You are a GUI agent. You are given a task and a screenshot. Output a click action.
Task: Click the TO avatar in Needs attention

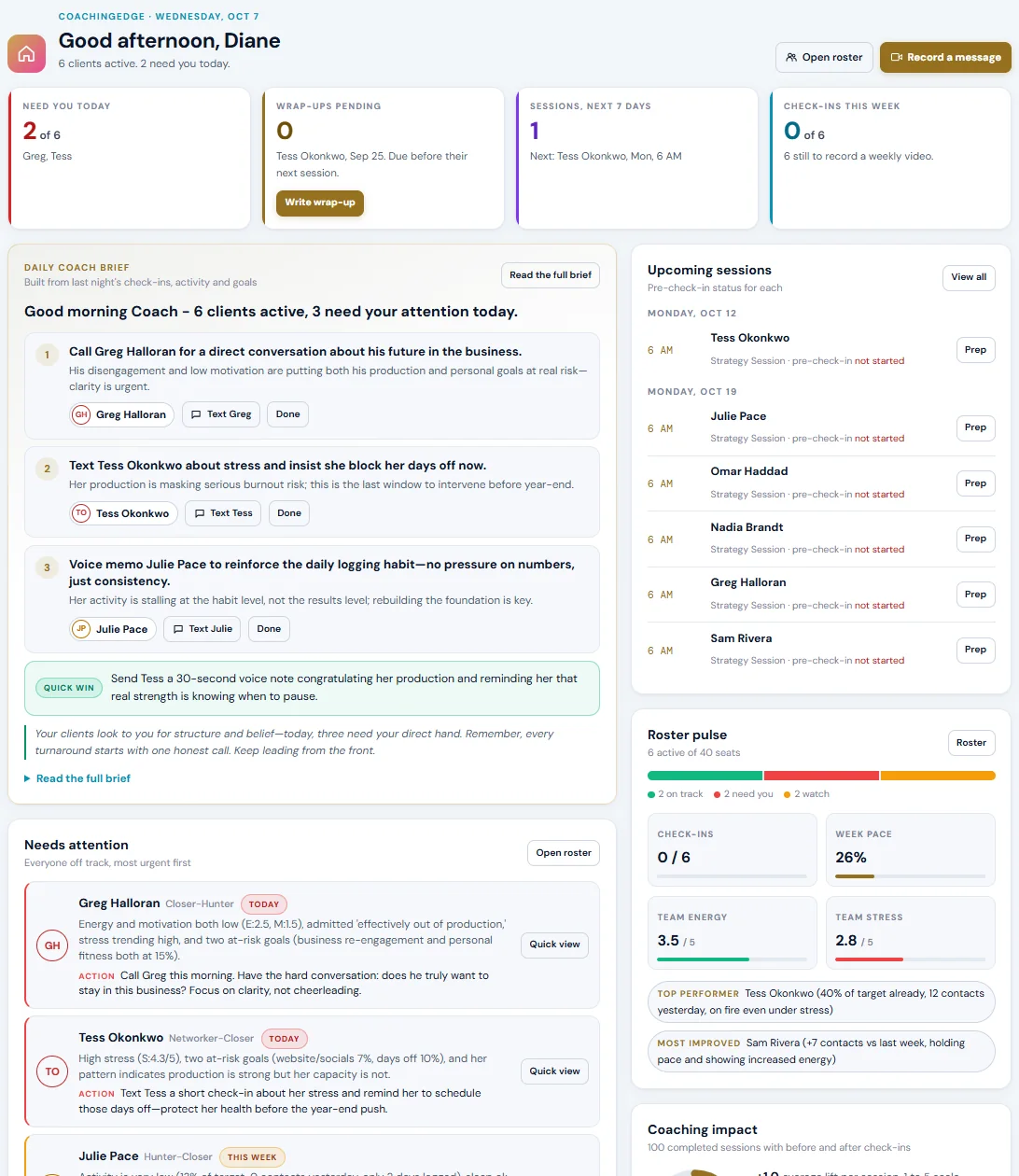point(52,1071)
